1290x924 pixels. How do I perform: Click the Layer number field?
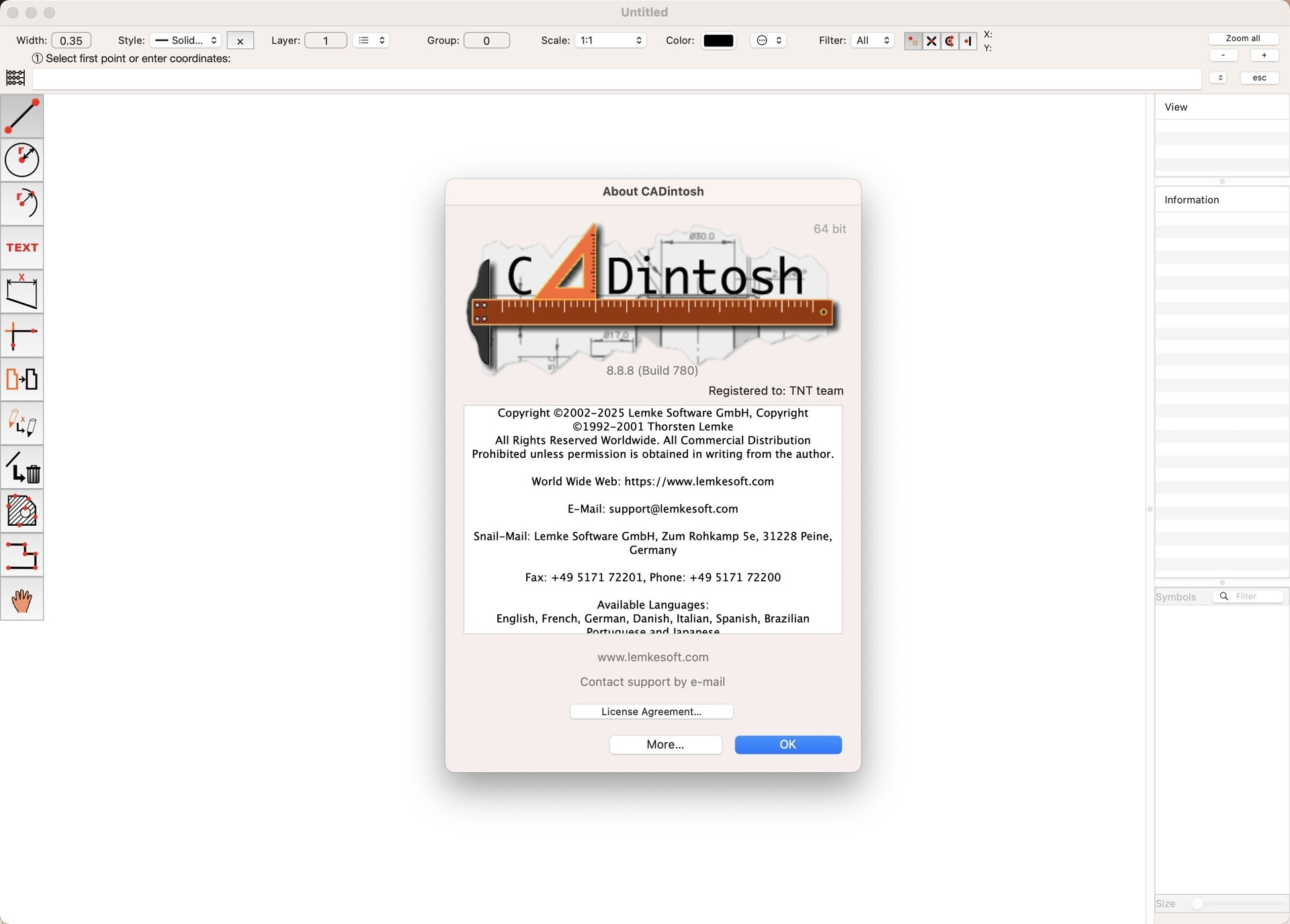click(x=326, y=40)
